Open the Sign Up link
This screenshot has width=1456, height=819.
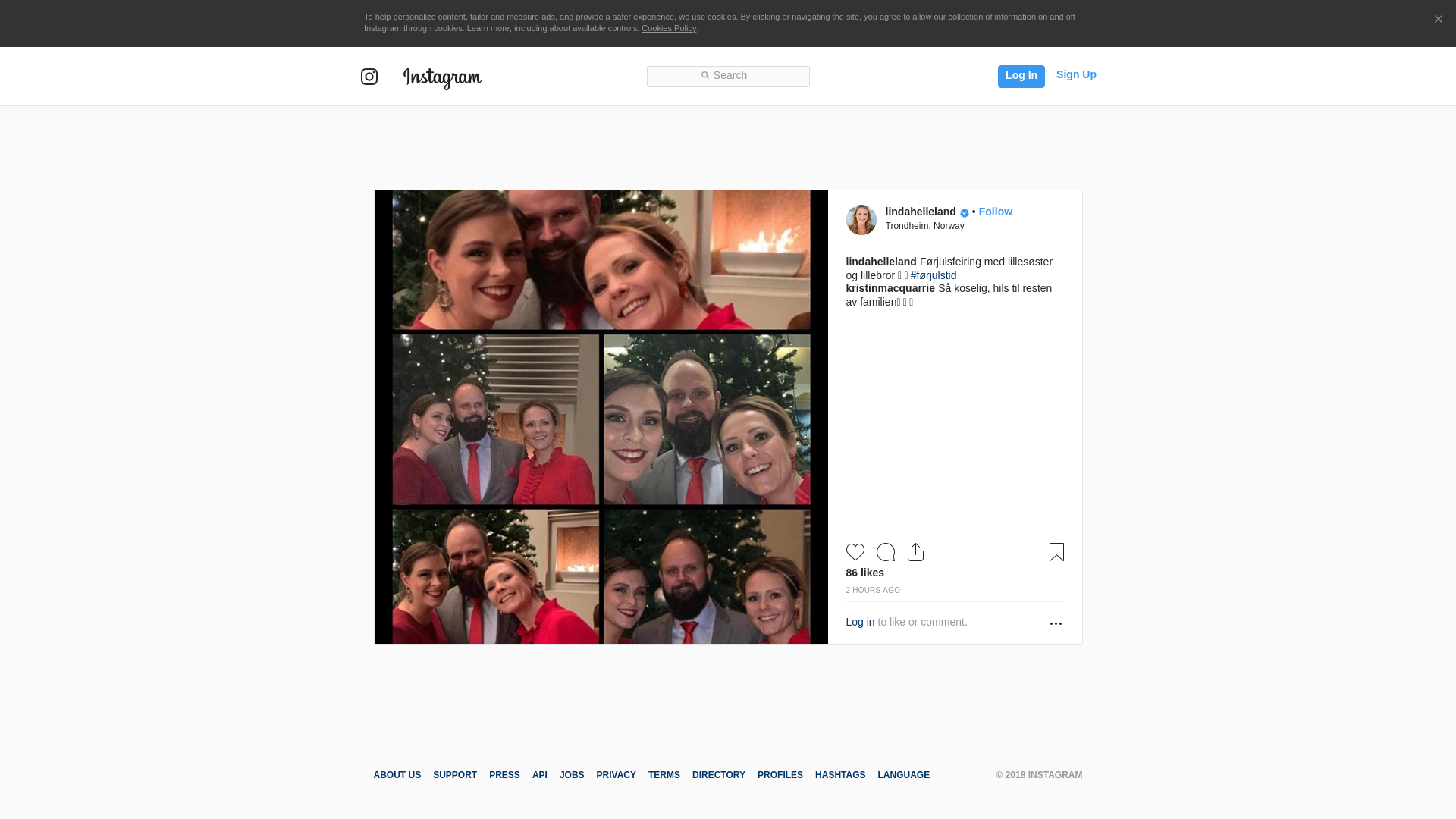tap(1075, 74)
